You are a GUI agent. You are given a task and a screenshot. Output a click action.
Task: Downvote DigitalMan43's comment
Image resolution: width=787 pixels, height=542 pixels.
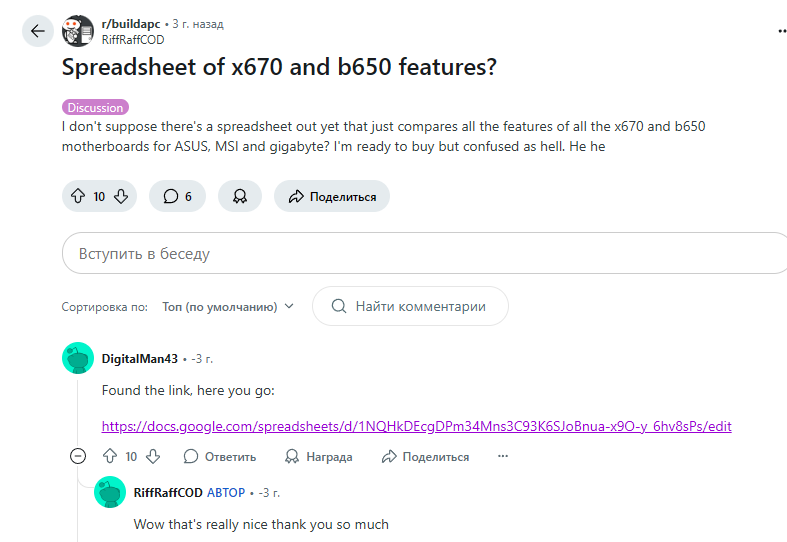153,456
